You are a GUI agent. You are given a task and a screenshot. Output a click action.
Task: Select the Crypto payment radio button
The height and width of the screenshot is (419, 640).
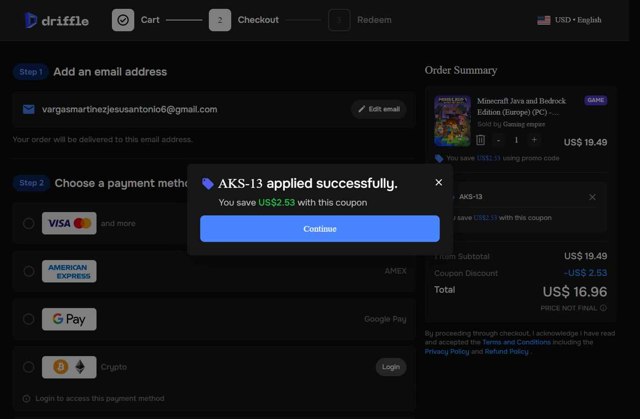pyautogui.click(x=29, y=367)
